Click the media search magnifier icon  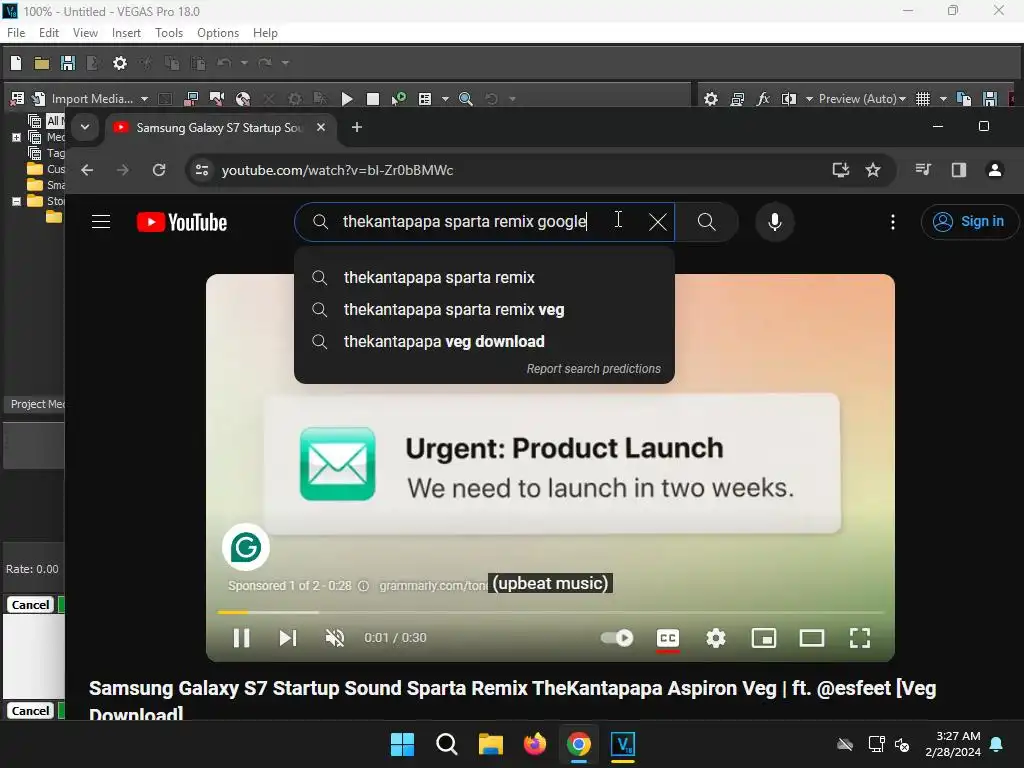466,99
